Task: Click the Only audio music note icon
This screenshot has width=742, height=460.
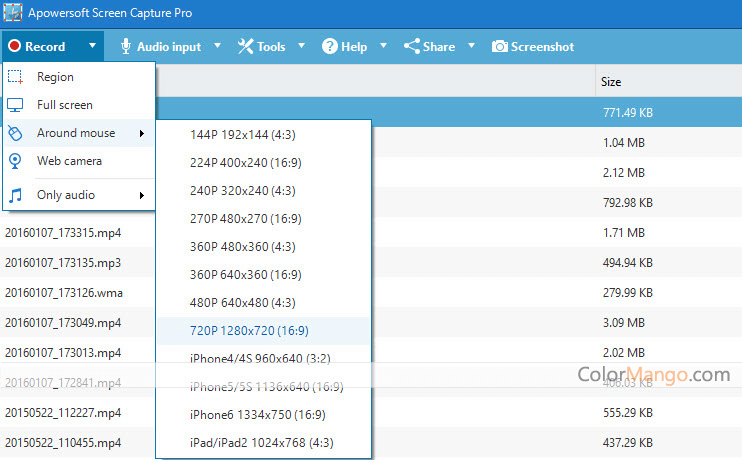Action: (x=15, y=195)
